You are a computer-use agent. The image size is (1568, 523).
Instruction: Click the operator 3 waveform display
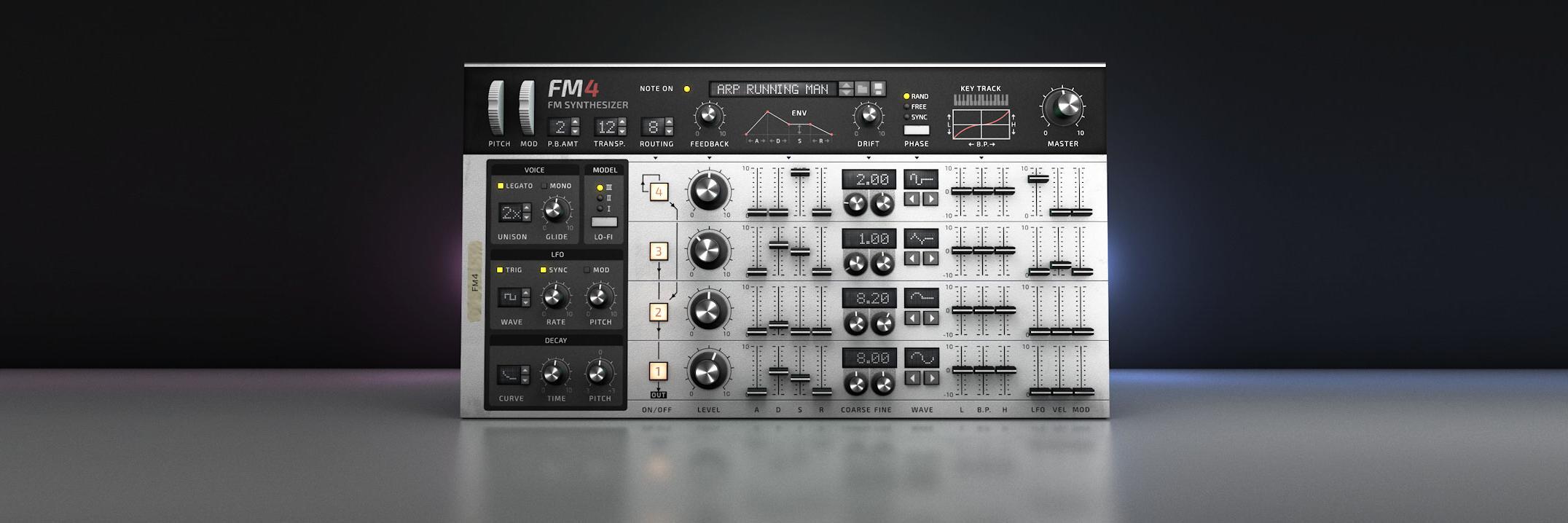pos(922,239)
